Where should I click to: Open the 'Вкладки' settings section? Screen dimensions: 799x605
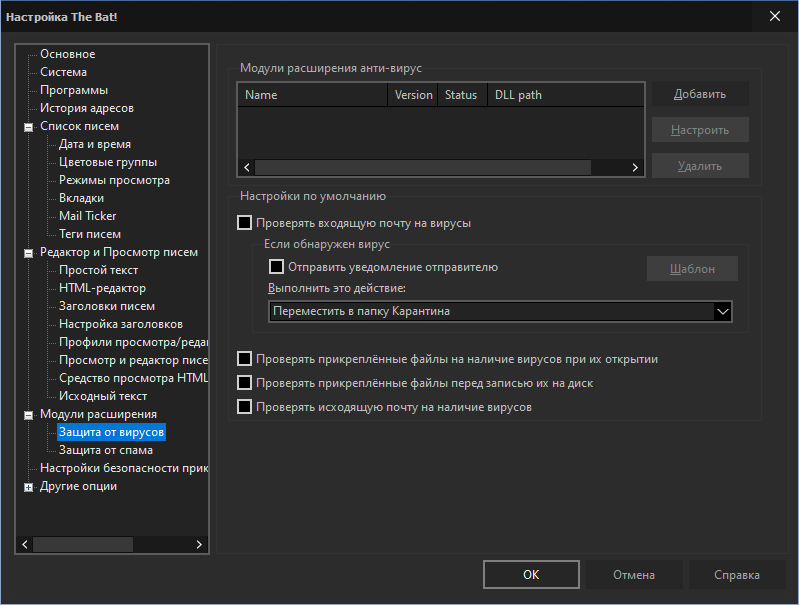82,198
